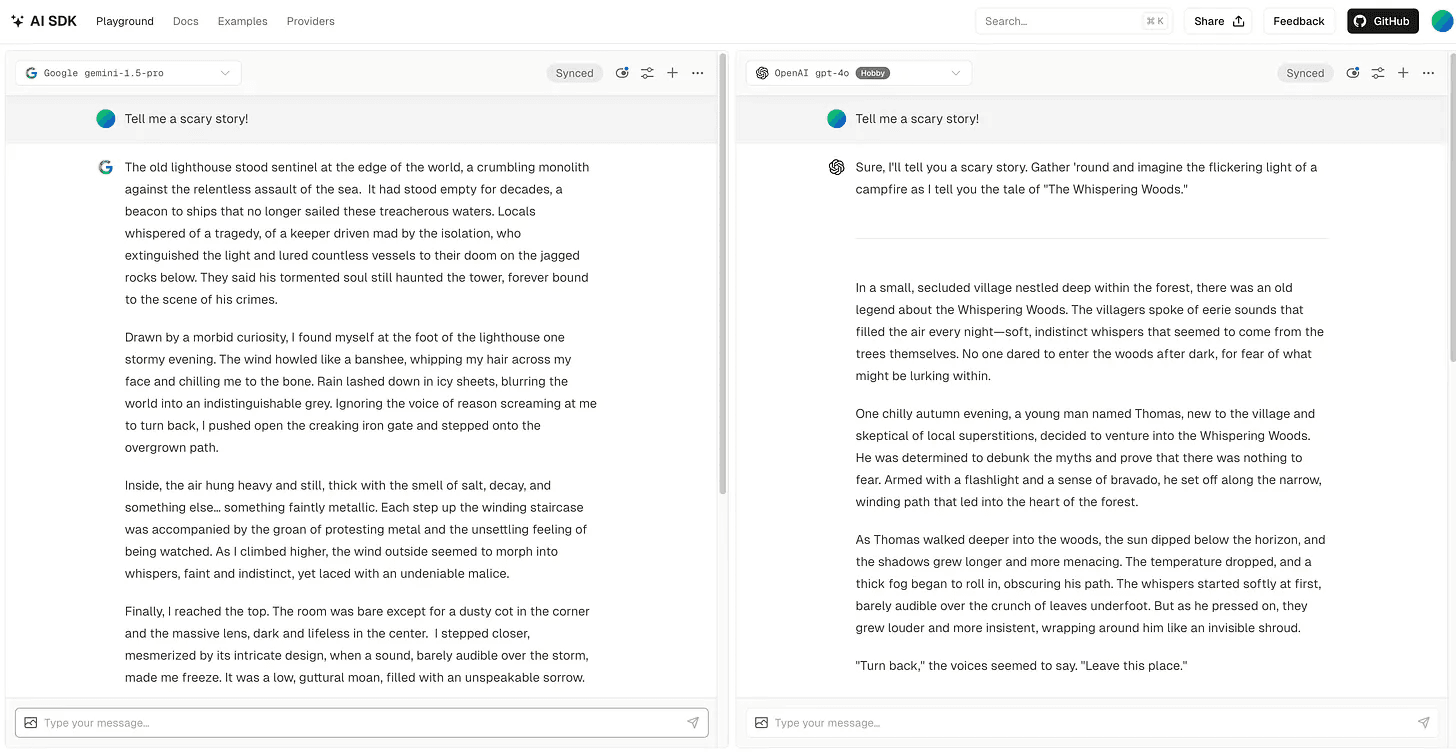Click the eye icon in the gpt-4o panel
The image size is (1456, 754).
tap(1353, 73)
